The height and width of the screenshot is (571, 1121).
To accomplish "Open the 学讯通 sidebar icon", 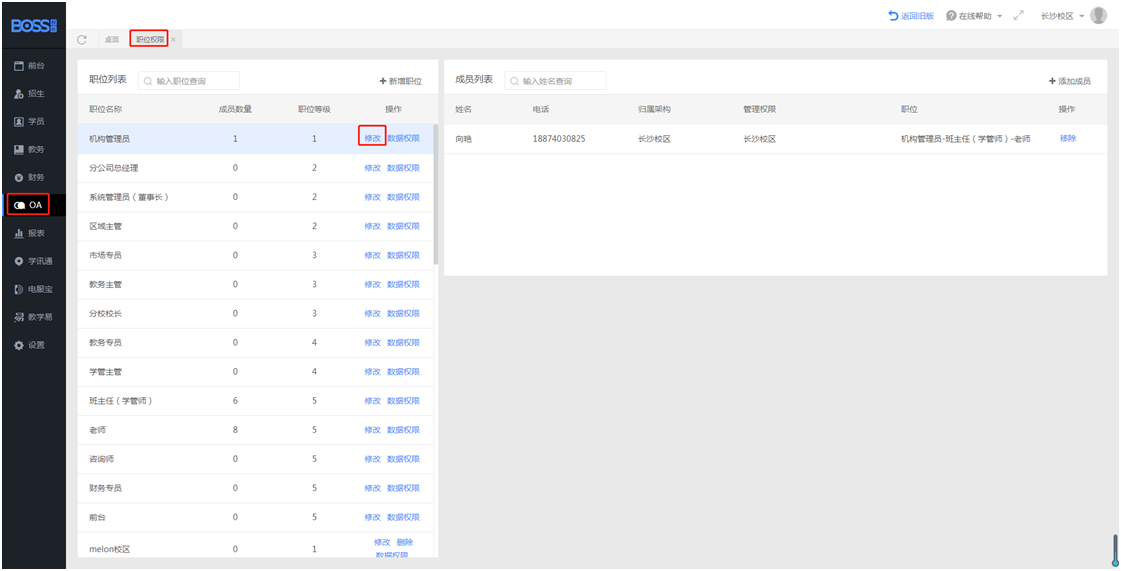I will tap(18, 261).
